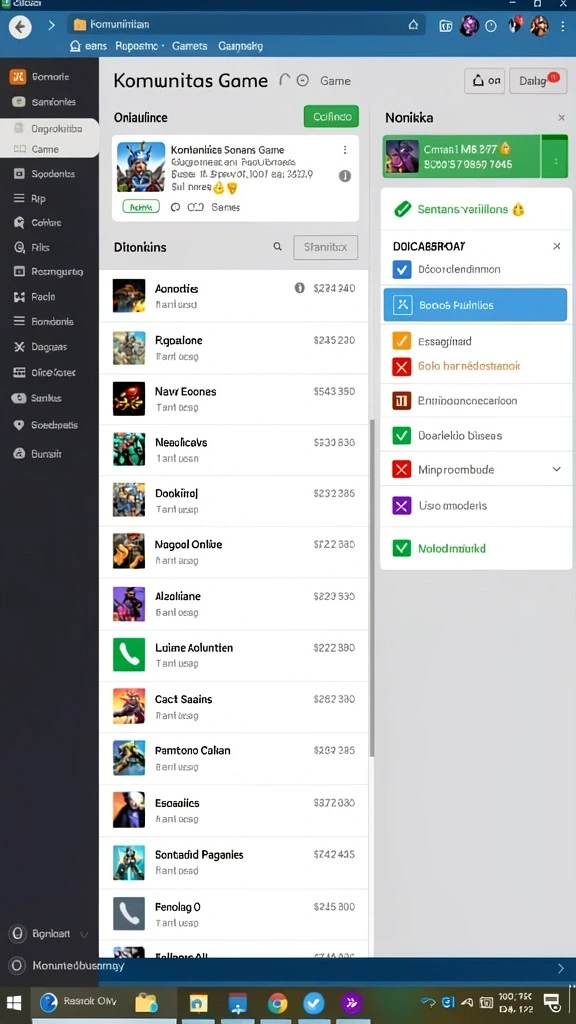Click the Komunitian address bar field
Image resolution: width=576 pixels, height=1024 pixels.
tap(246, 25)
